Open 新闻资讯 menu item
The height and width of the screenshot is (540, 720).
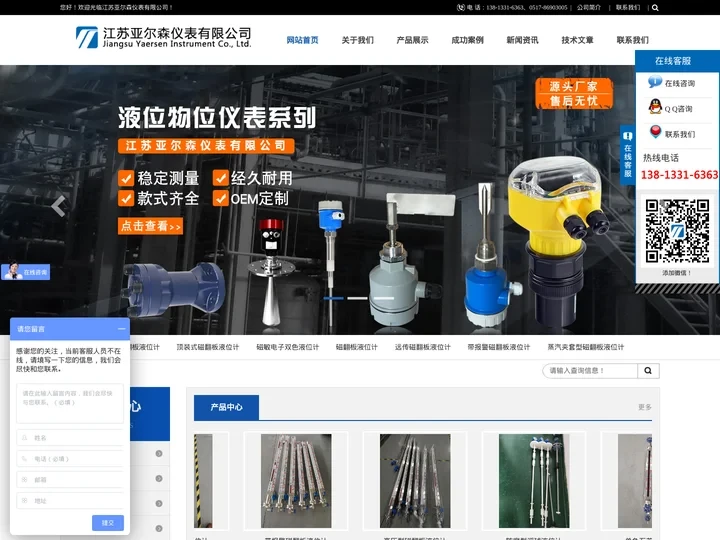pos(523,40)
